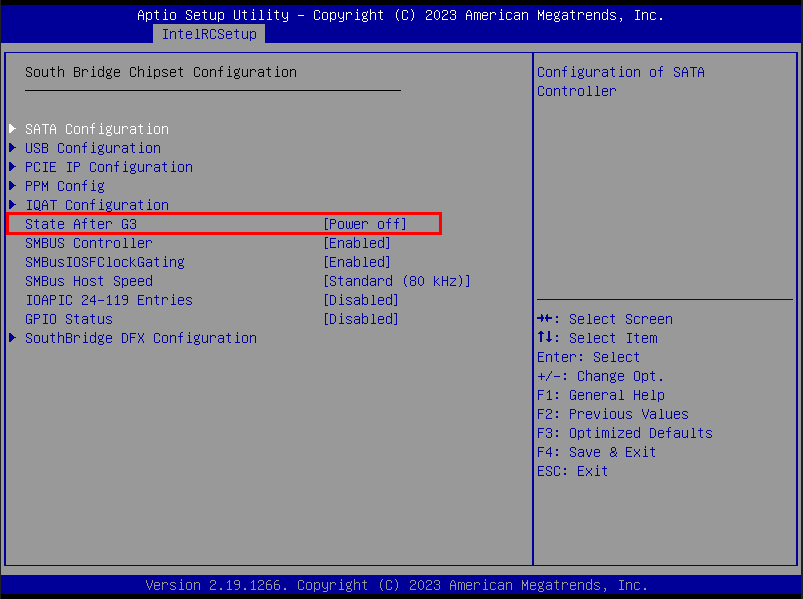Click the +/-: Change Opt. hint
Screen dimensions: 803x599
(x=600, y=376)
